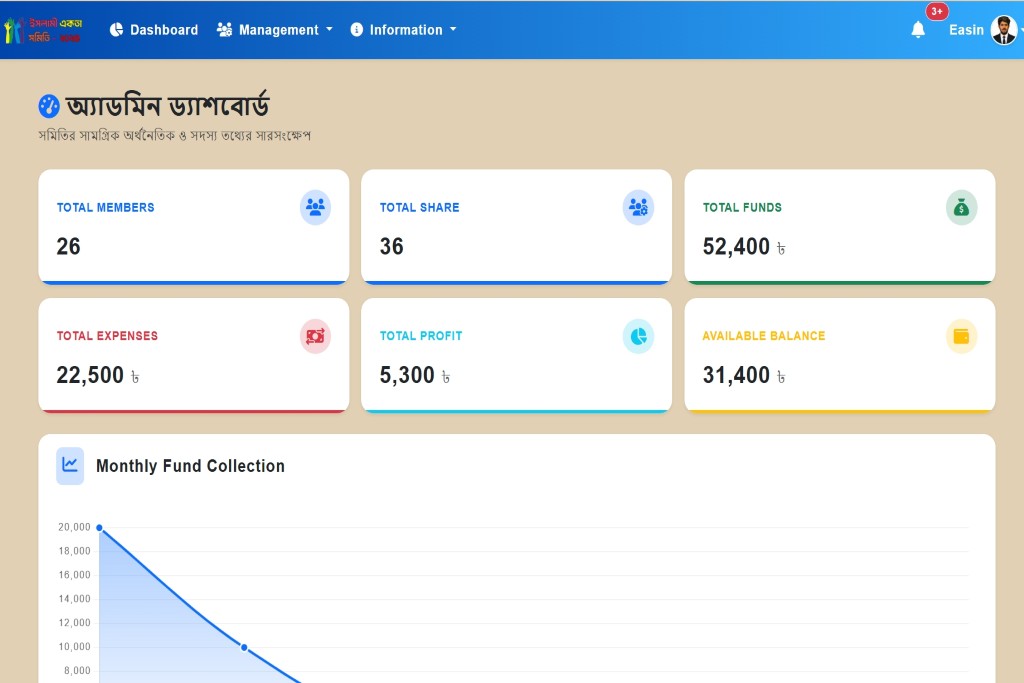Expand the Information dropdown menu
This screenshot has height=683, width=1024.
403,30
